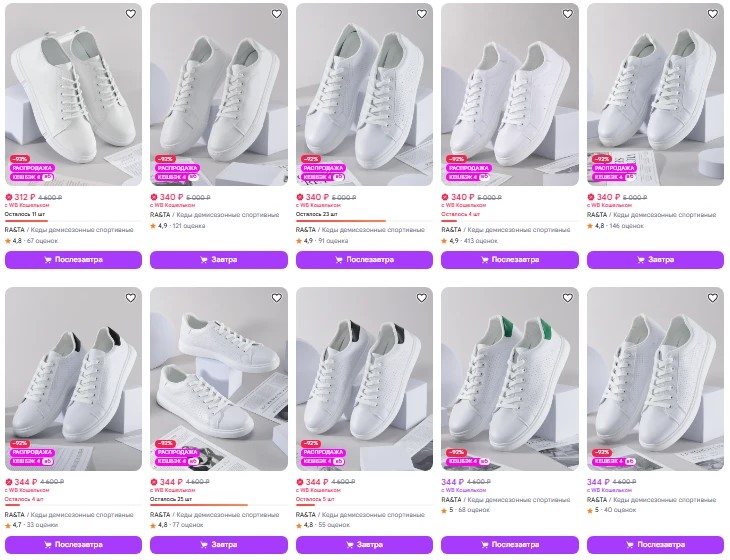Screen dimensions: 730x560
Task: Like the sneakers with 146 ratings
Action: point(713,14)
